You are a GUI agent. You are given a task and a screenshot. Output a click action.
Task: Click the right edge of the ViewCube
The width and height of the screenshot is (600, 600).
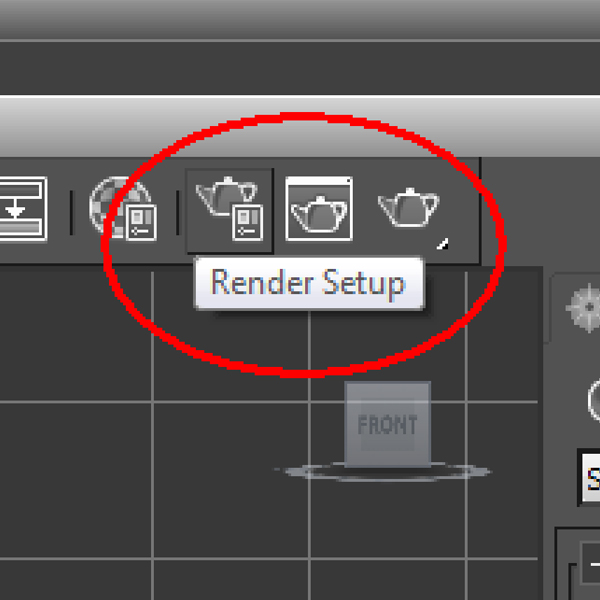[x=428, y=424]
